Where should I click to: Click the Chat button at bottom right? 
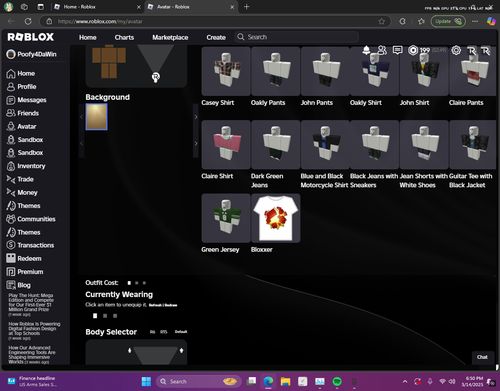coord(482,357)
